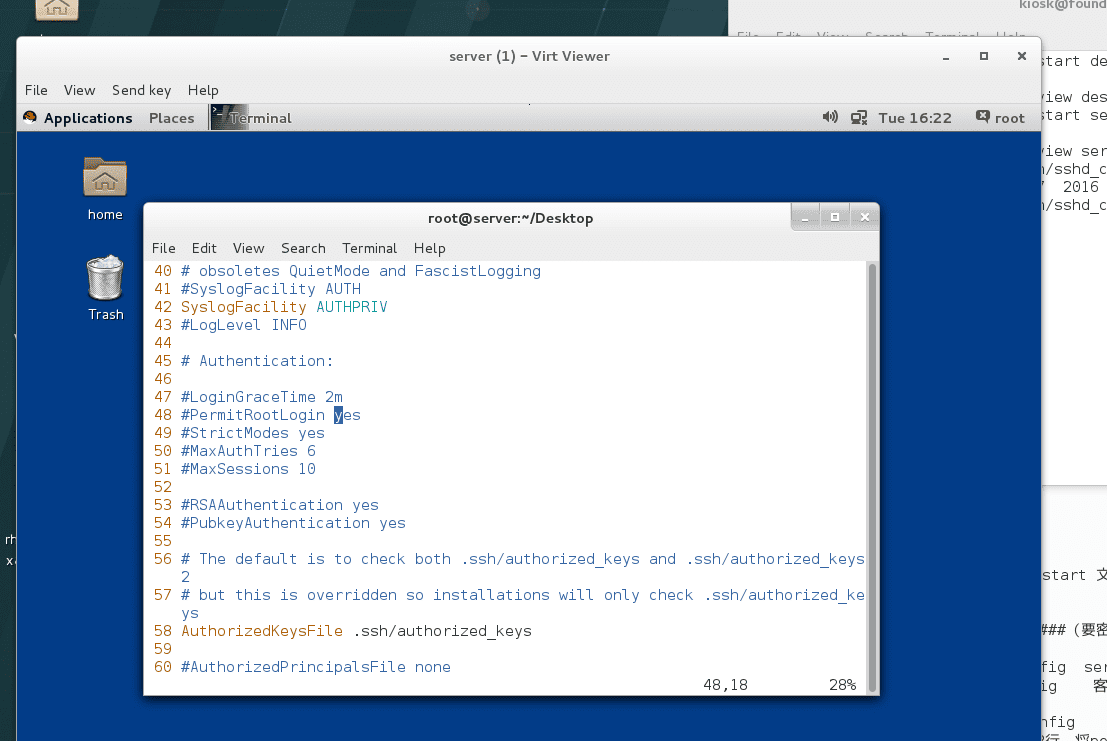Screen dimensions: 1107x741
Task: Maximize the root@server terminal window
Action: click(834, 217)
